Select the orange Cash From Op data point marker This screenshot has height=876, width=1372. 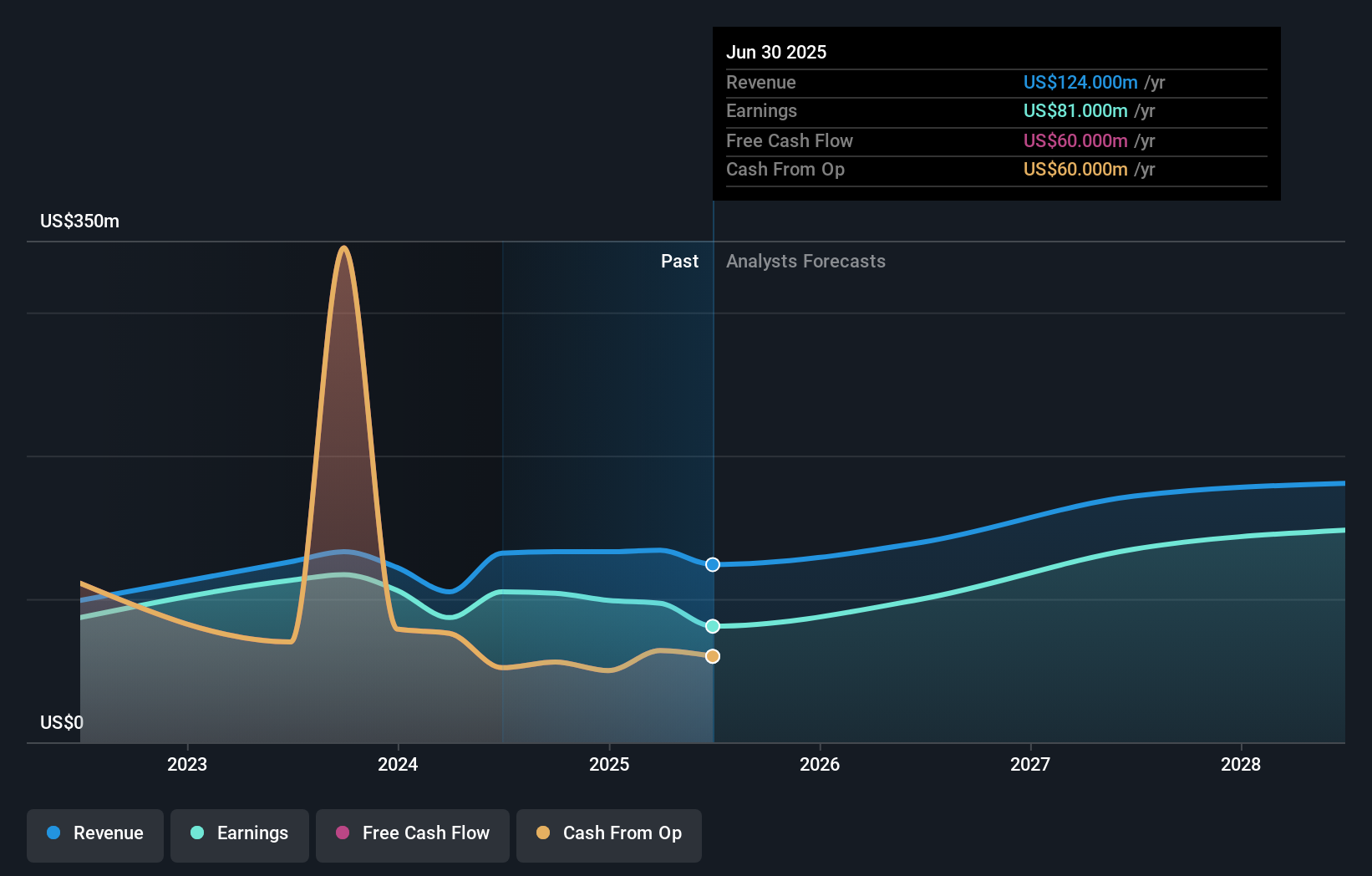coord(712,656)
